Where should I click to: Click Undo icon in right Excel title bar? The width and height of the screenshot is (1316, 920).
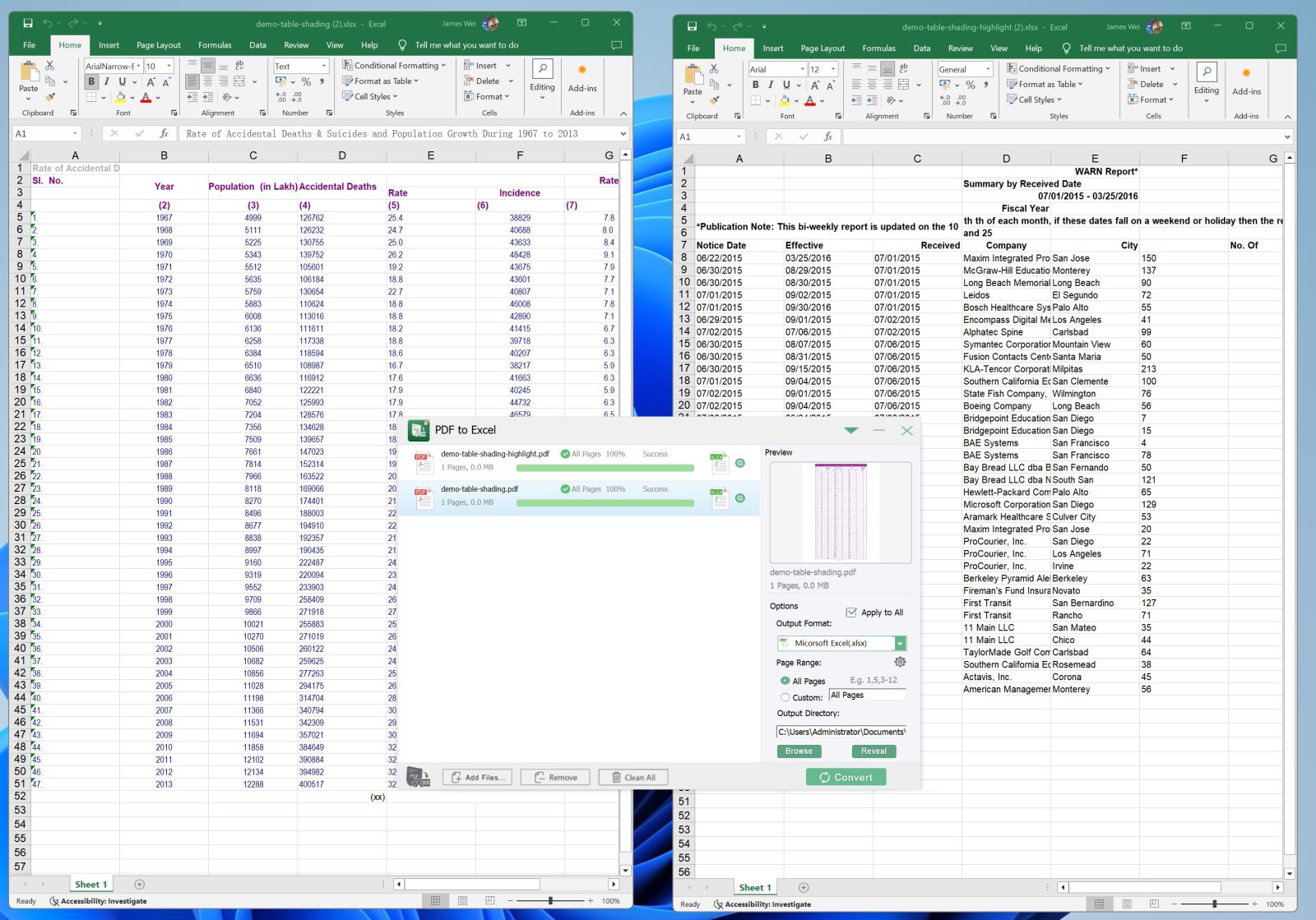coord(712,26)
